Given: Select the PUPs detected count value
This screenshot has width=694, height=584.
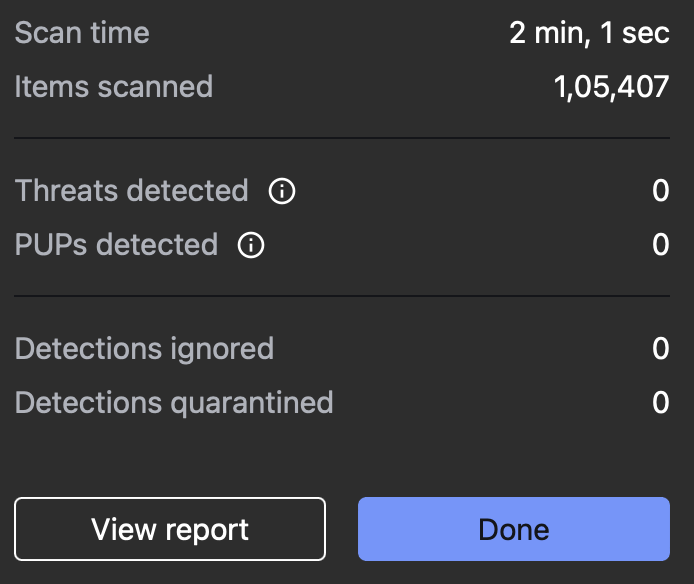Looking at the screenshot, I should (x=660, y=244).
